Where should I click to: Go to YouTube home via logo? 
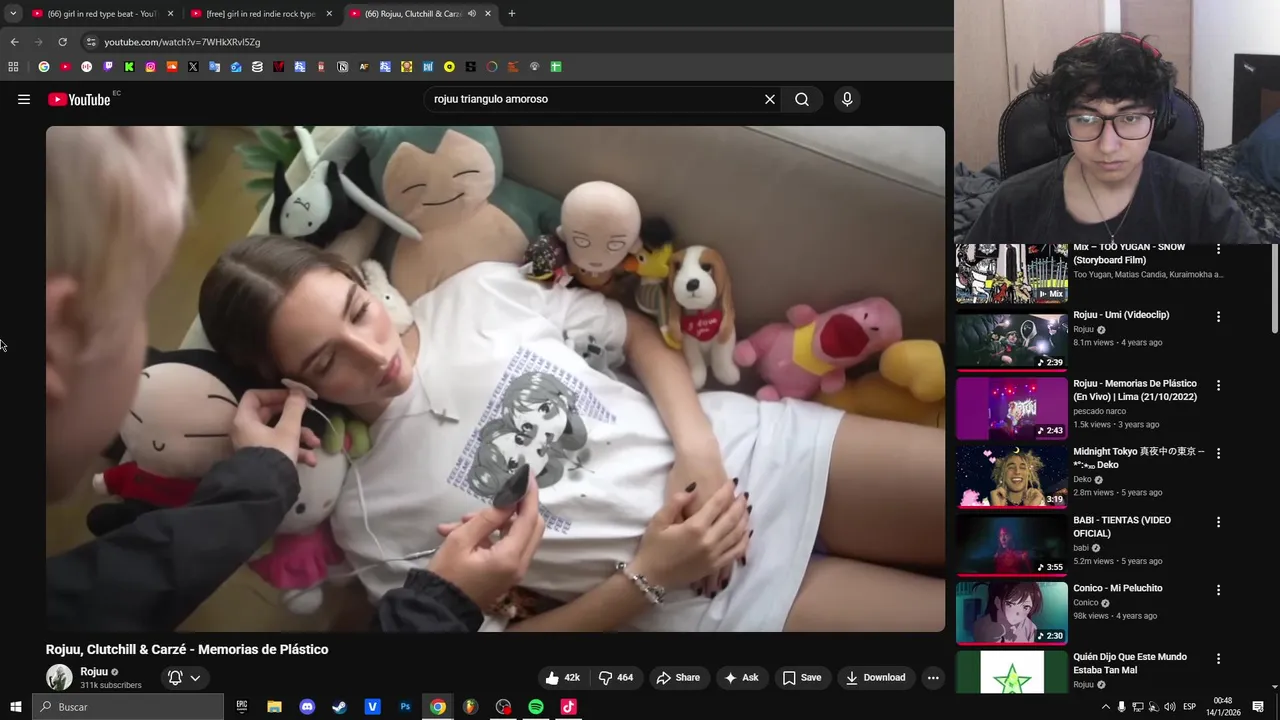(79, 99)
